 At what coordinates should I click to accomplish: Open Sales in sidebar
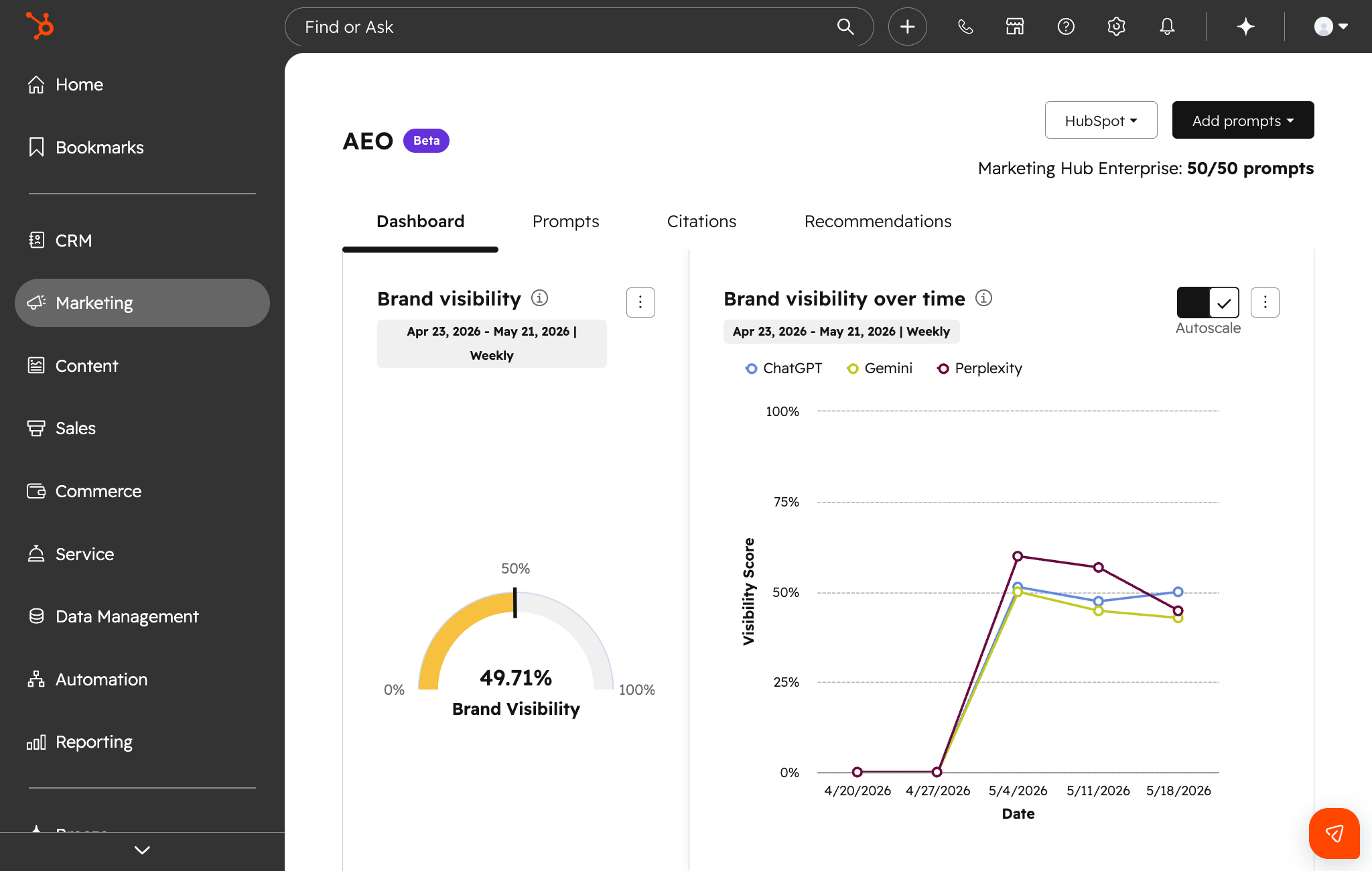(142, 428)
